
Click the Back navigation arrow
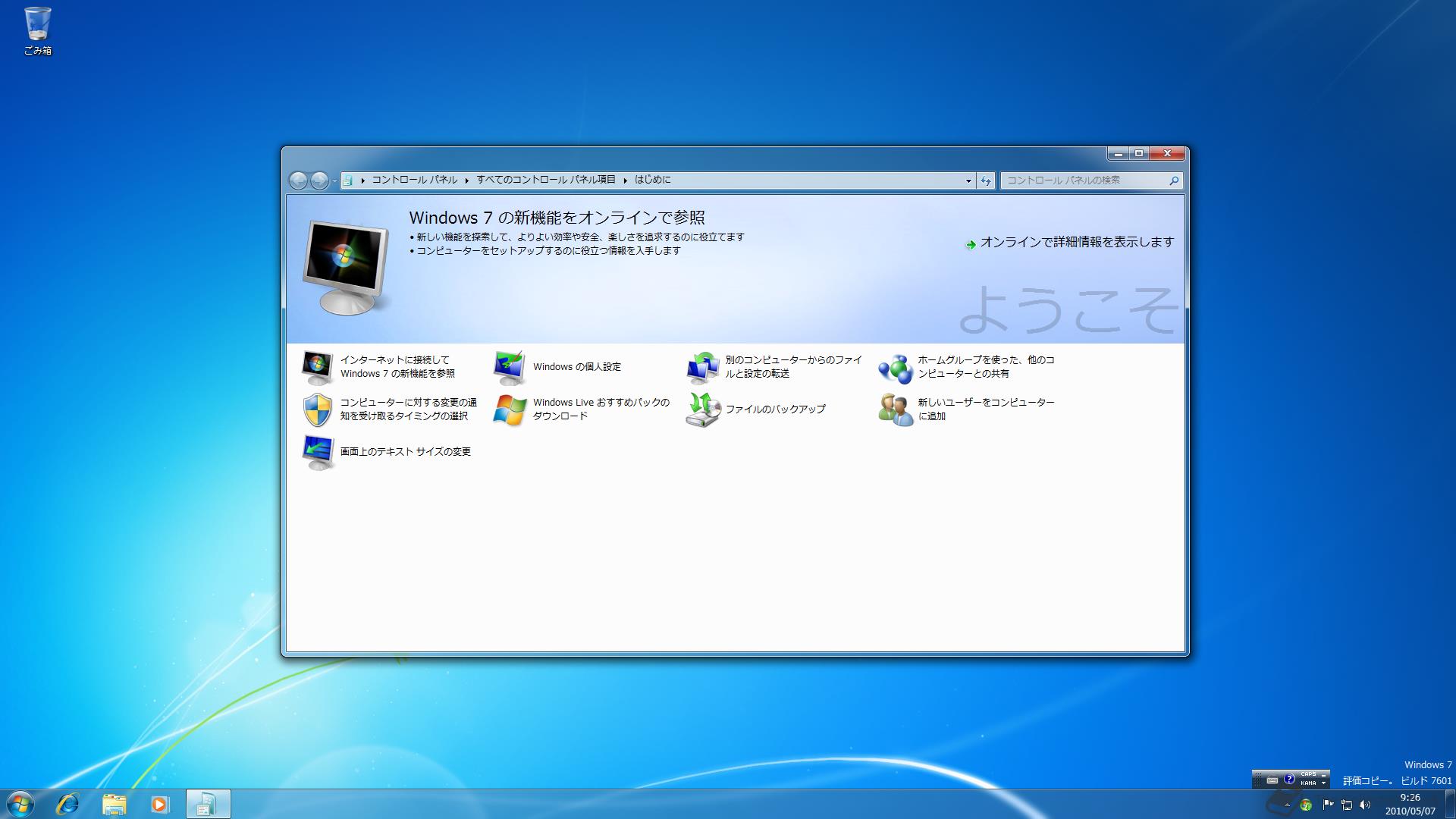(x=299, y=180)
